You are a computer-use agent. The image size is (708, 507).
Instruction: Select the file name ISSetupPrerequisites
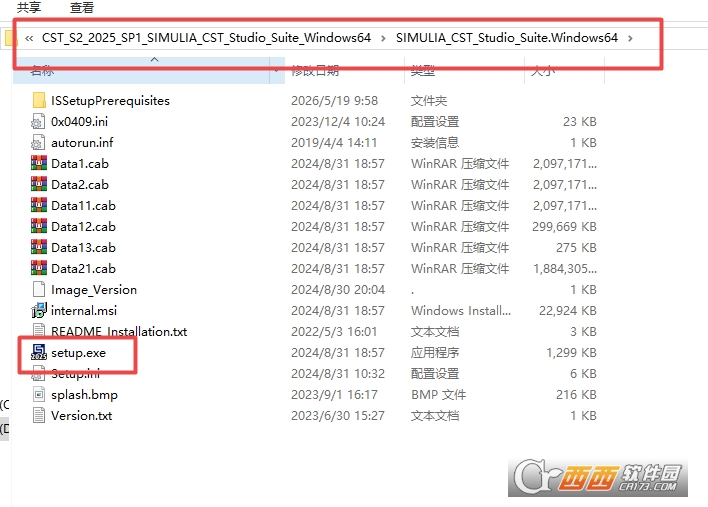coord(110,100)
